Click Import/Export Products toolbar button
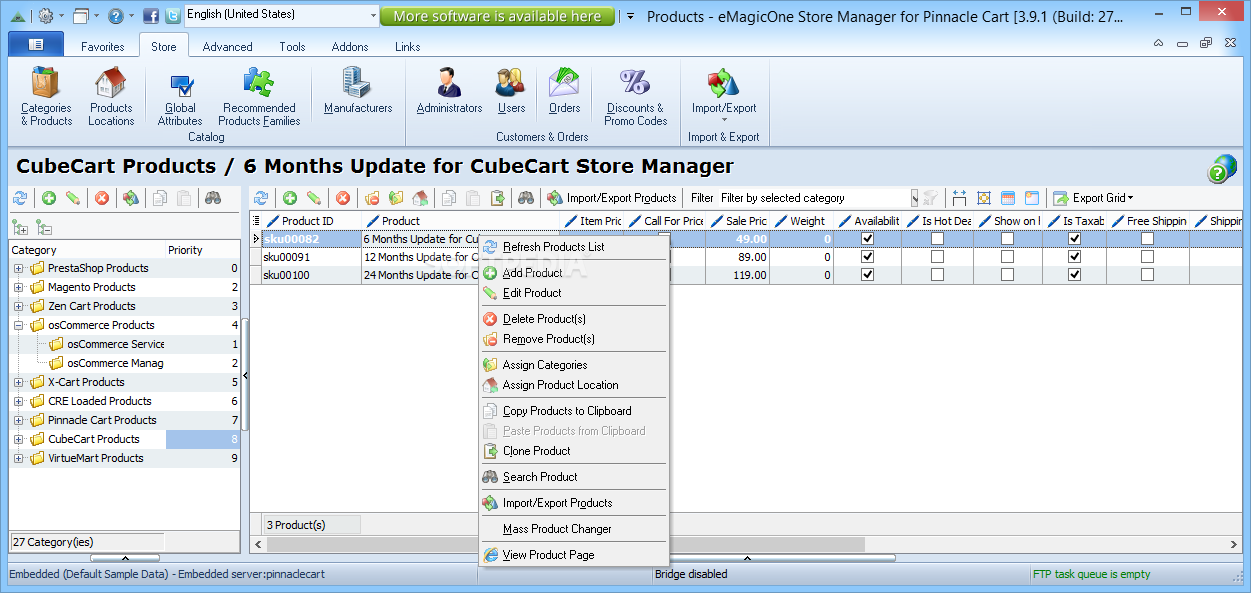 tap(612, 198)
